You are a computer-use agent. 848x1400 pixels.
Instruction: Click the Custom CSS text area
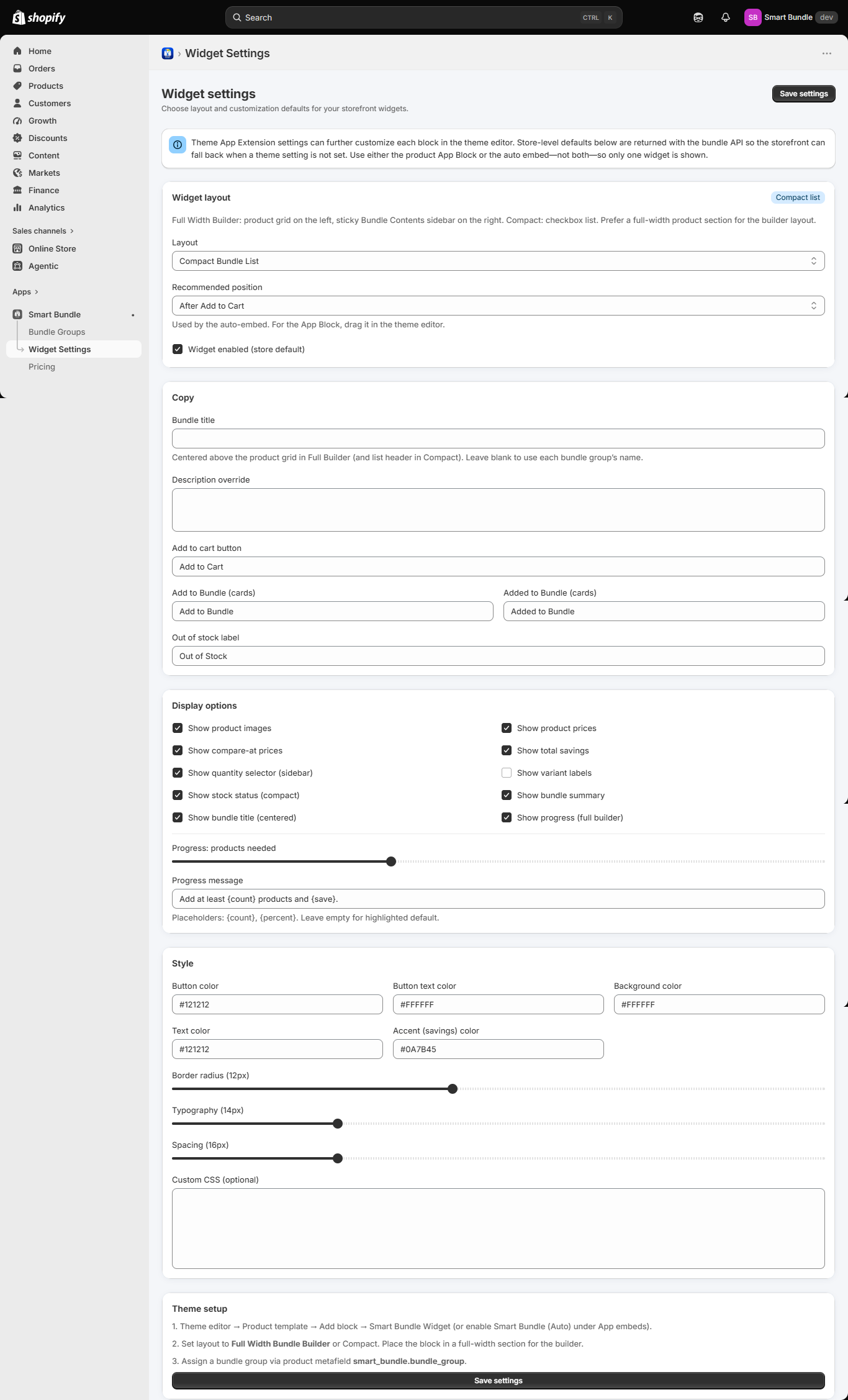(x=498, y=1229)
